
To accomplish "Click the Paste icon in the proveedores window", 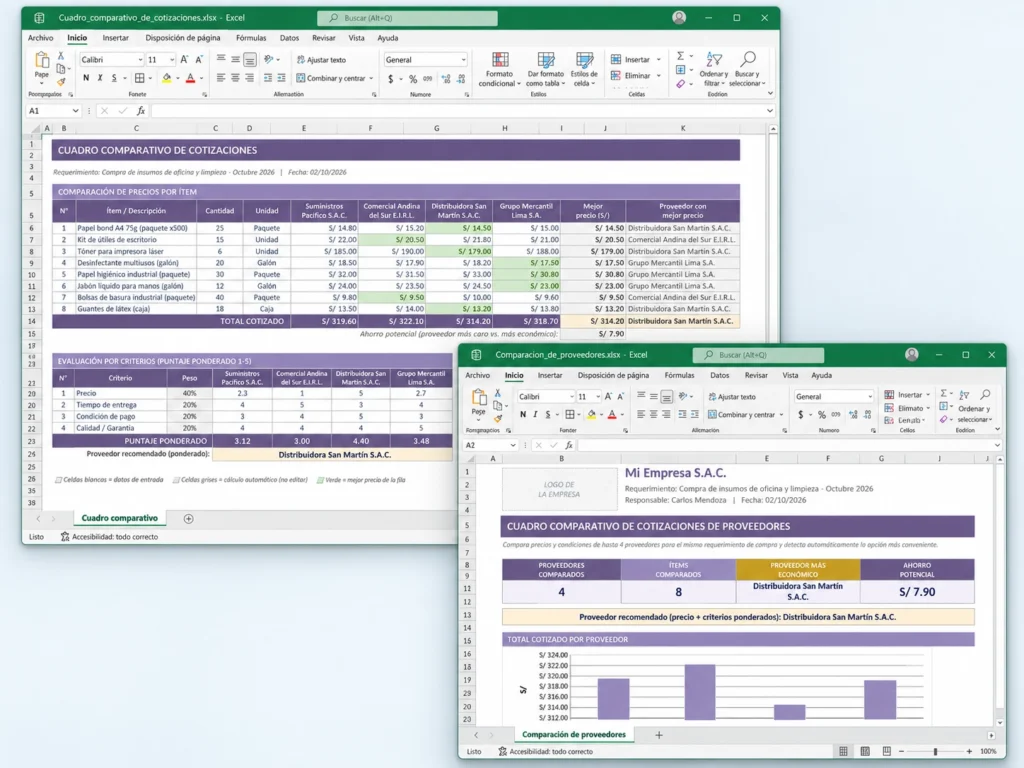I will [479, 398].
